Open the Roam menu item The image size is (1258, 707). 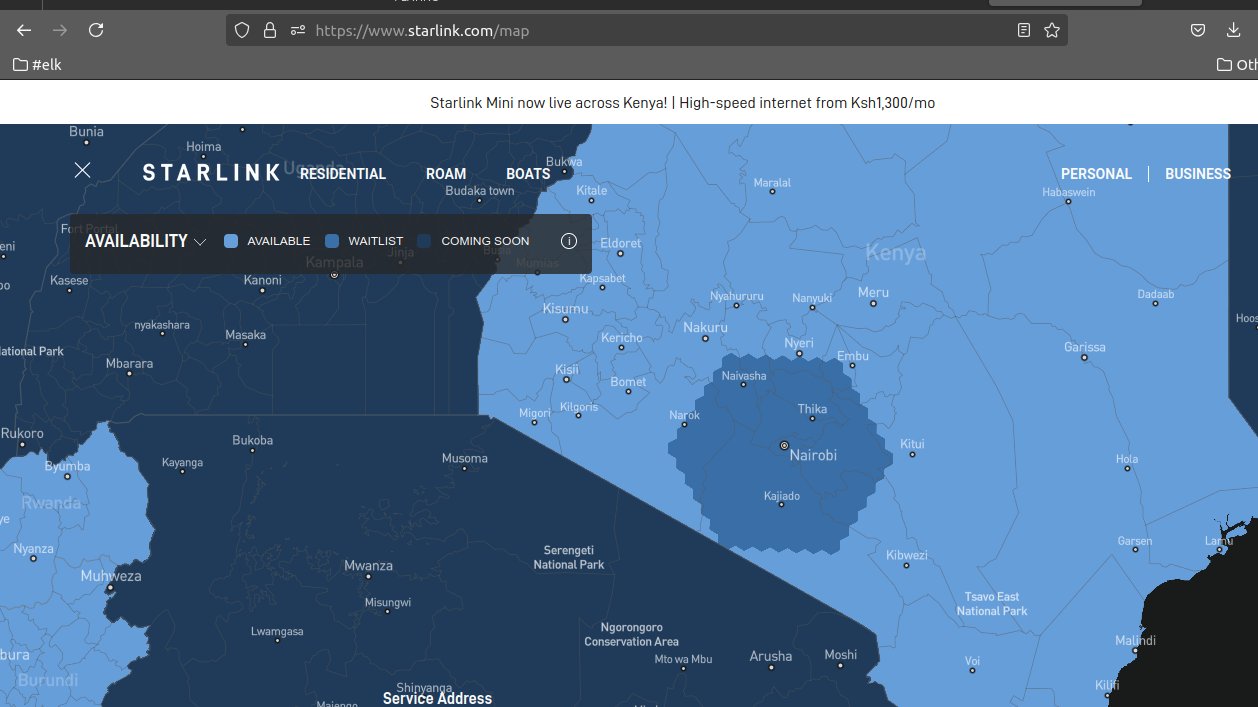pos(446,174)
